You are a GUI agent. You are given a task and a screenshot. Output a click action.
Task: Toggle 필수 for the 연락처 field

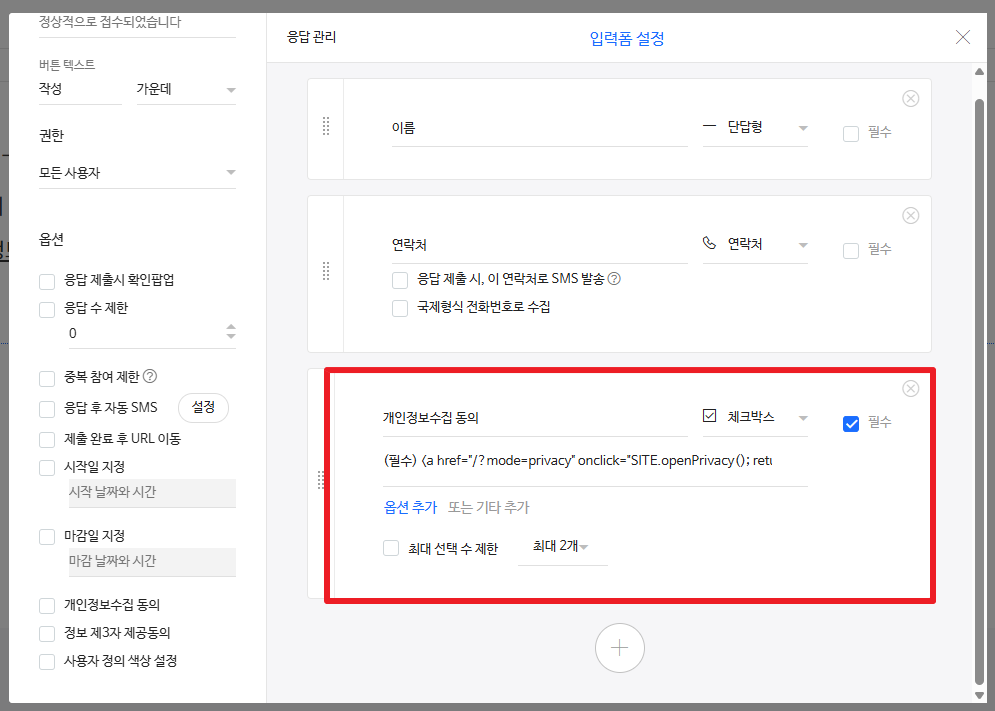[850, 251]
